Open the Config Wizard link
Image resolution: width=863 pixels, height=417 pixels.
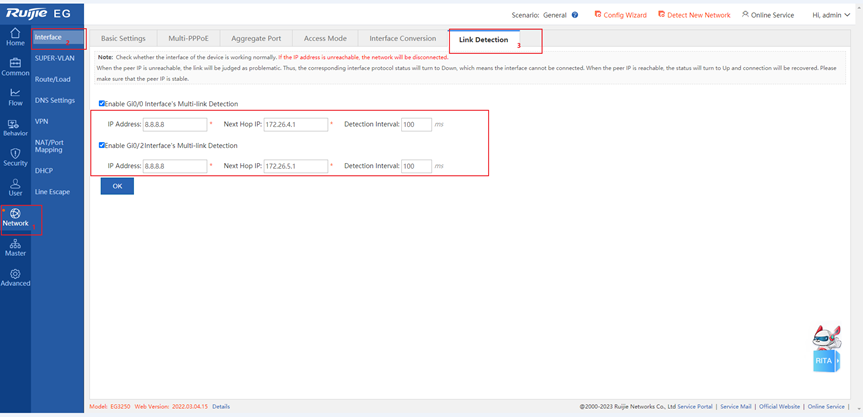pos(620,15)
